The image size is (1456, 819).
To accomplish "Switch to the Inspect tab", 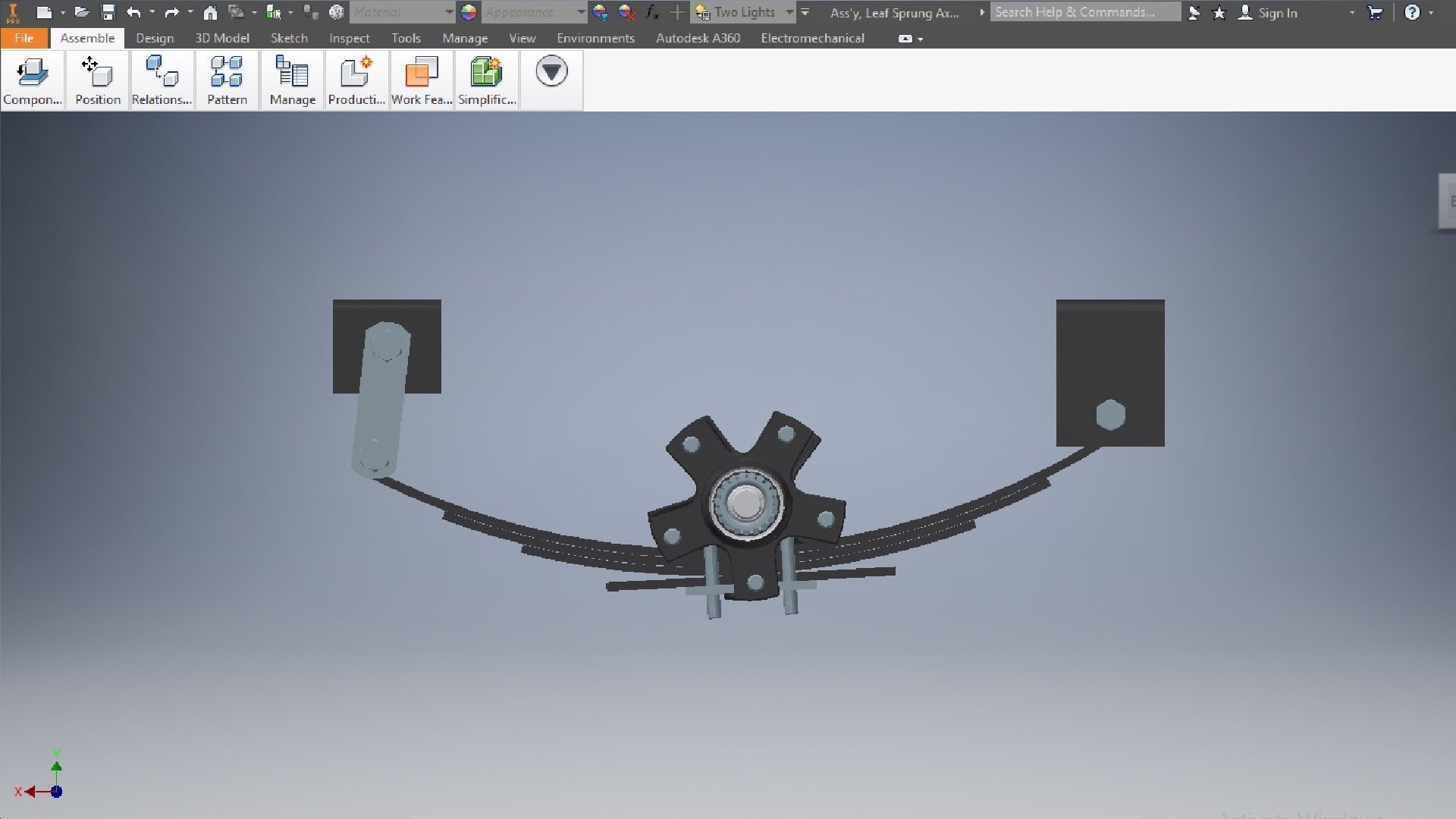I will [350, 38].
